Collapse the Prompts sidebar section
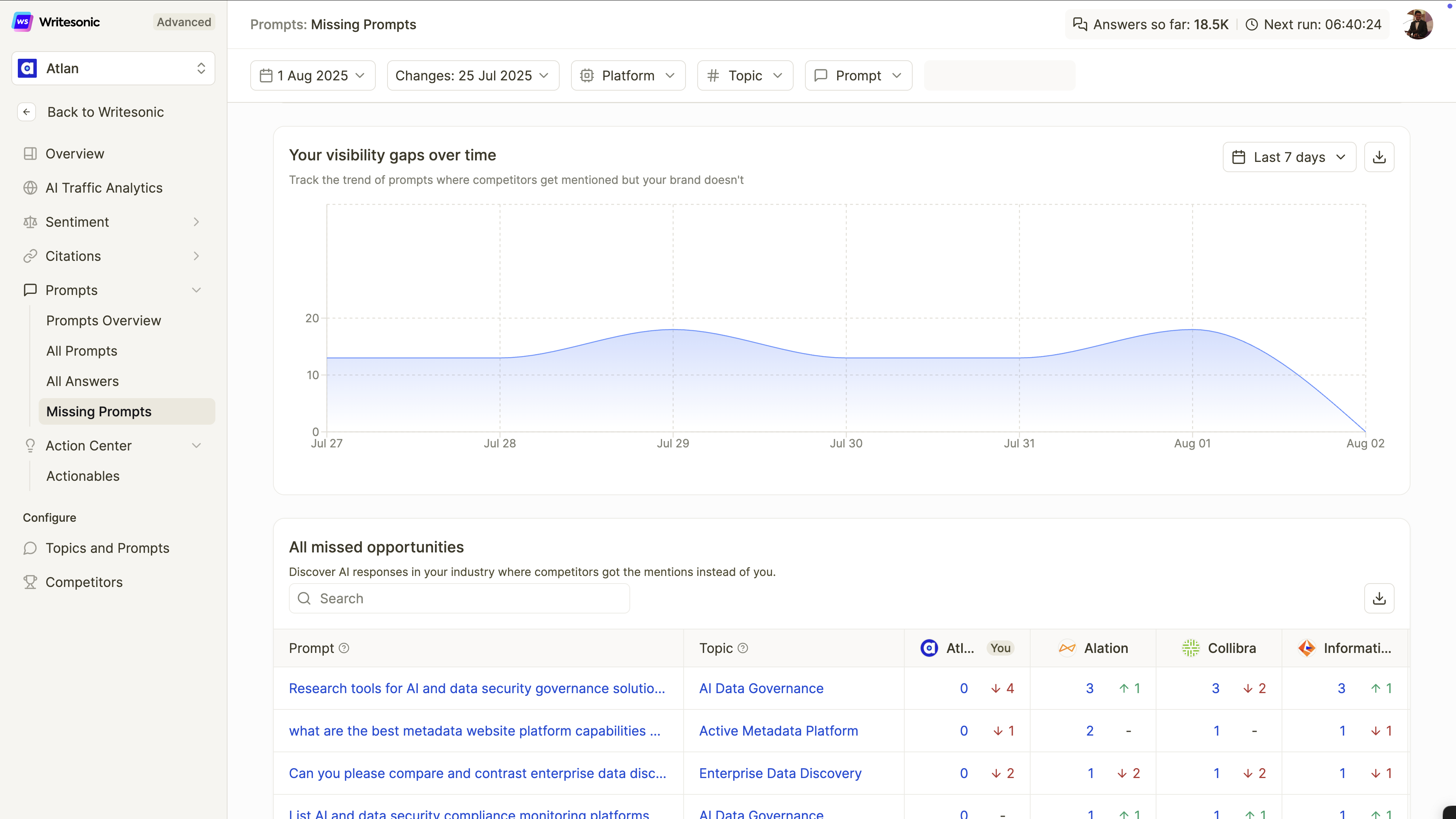 (196, 290)
